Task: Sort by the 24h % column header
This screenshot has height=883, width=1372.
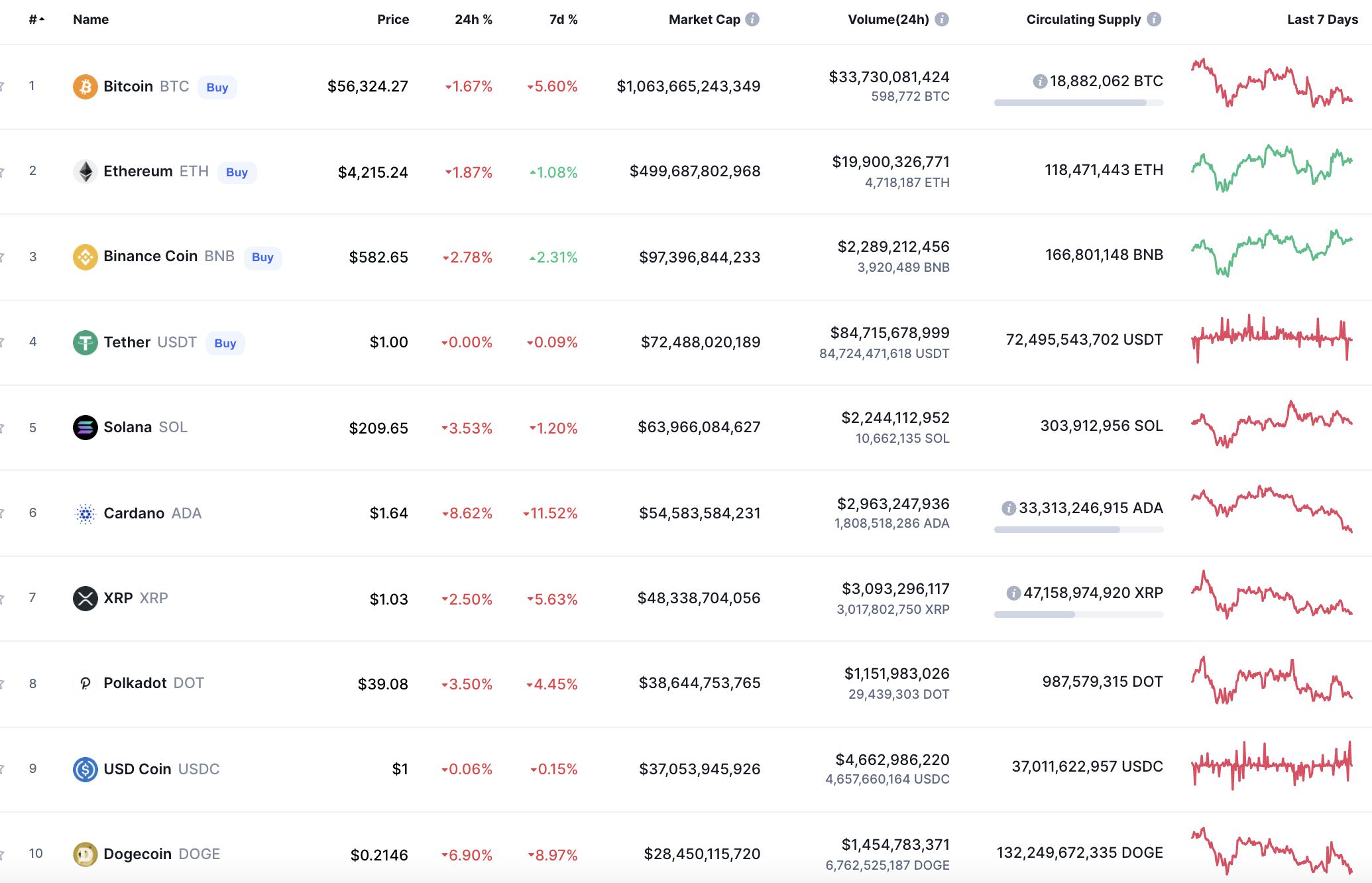Action: 473,19
